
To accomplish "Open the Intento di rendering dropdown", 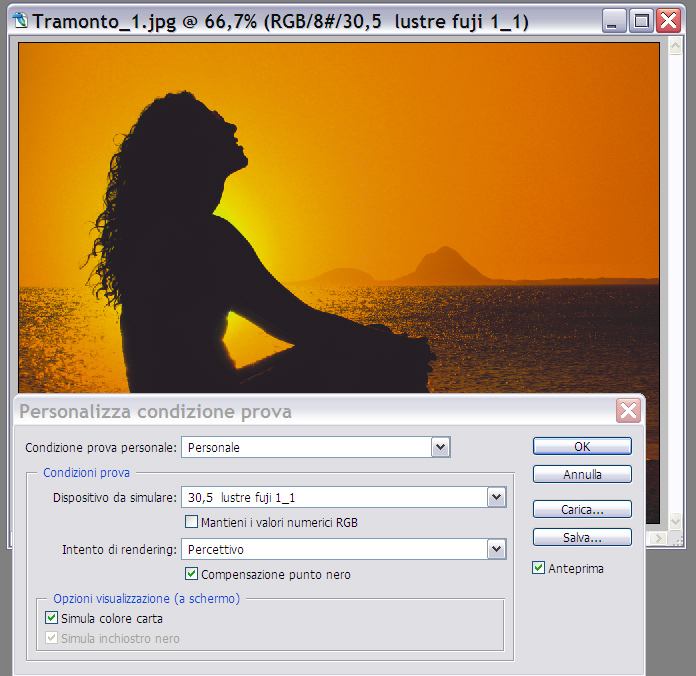I will (x=496, y=549).
